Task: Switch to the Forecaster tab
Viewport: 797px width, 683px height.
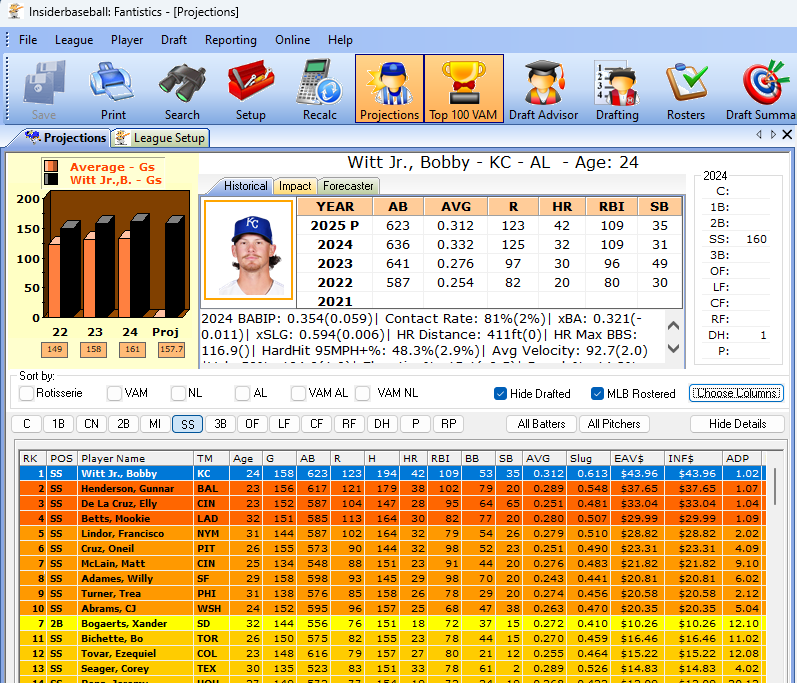Action: point(348,186)
